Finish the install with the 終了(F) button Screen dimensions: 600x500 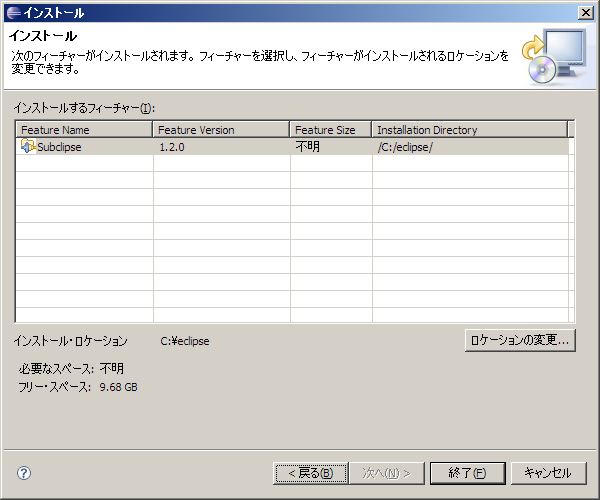point(467,472)
